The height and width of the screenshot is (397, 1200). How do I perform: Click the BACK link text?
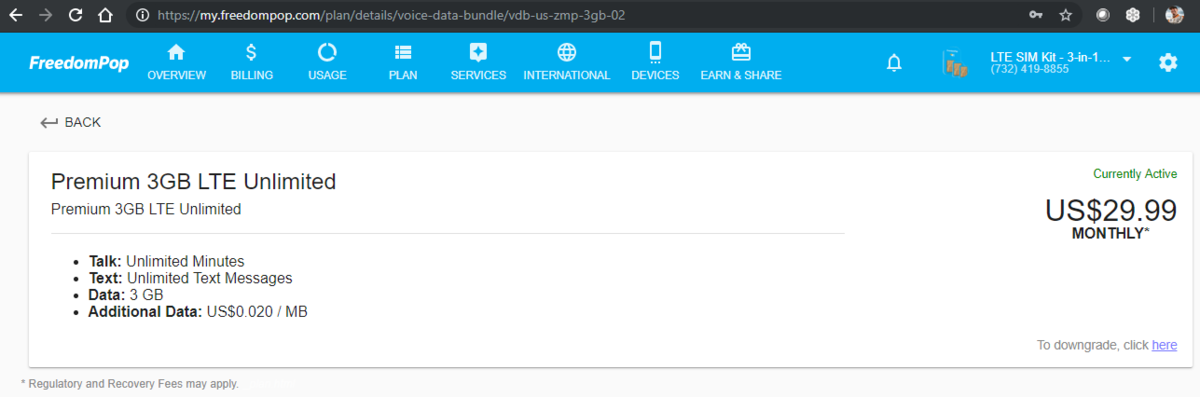point(83,123)
